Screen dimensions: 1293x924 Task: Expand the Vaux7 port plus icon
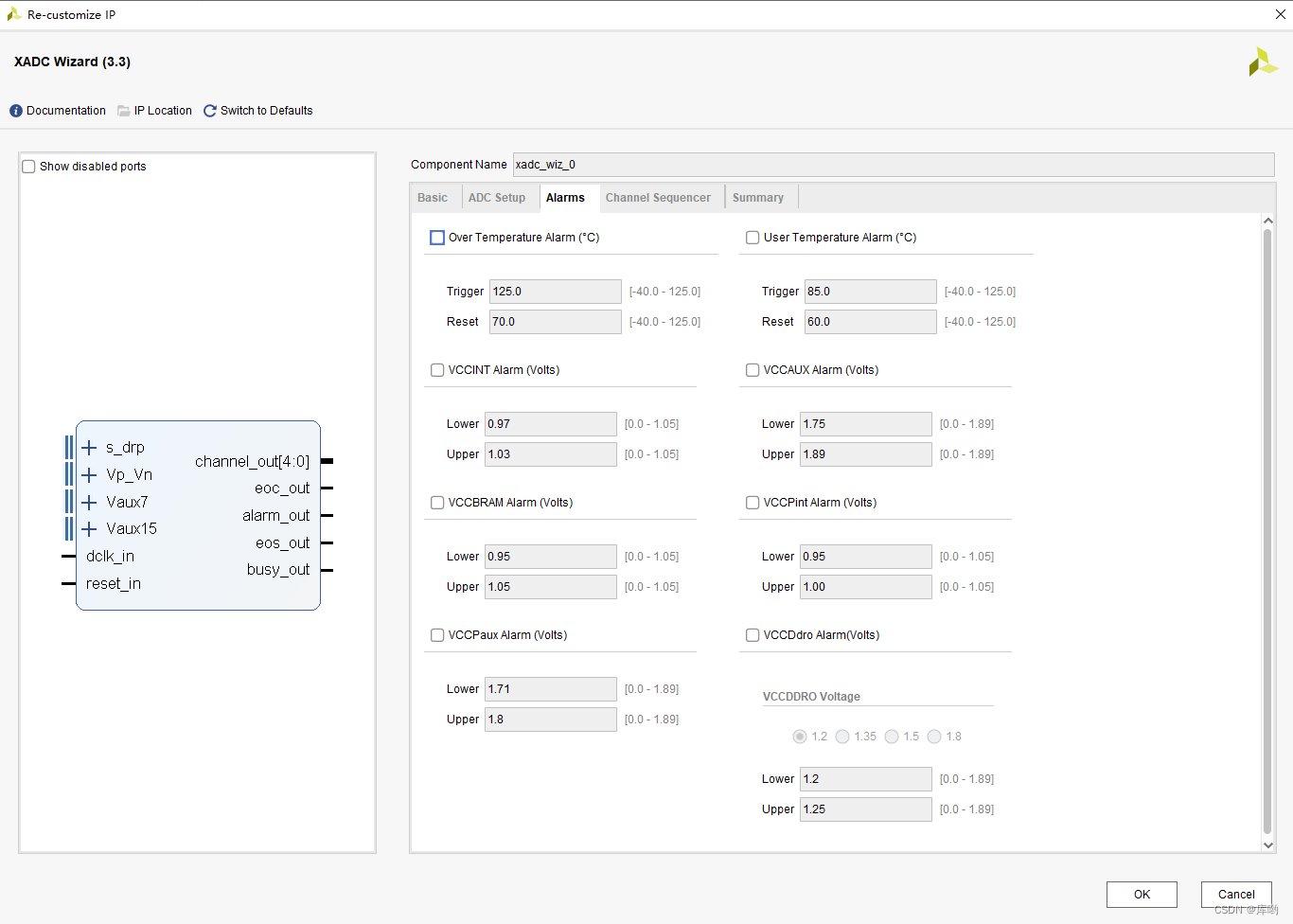(x=89, y=502)
